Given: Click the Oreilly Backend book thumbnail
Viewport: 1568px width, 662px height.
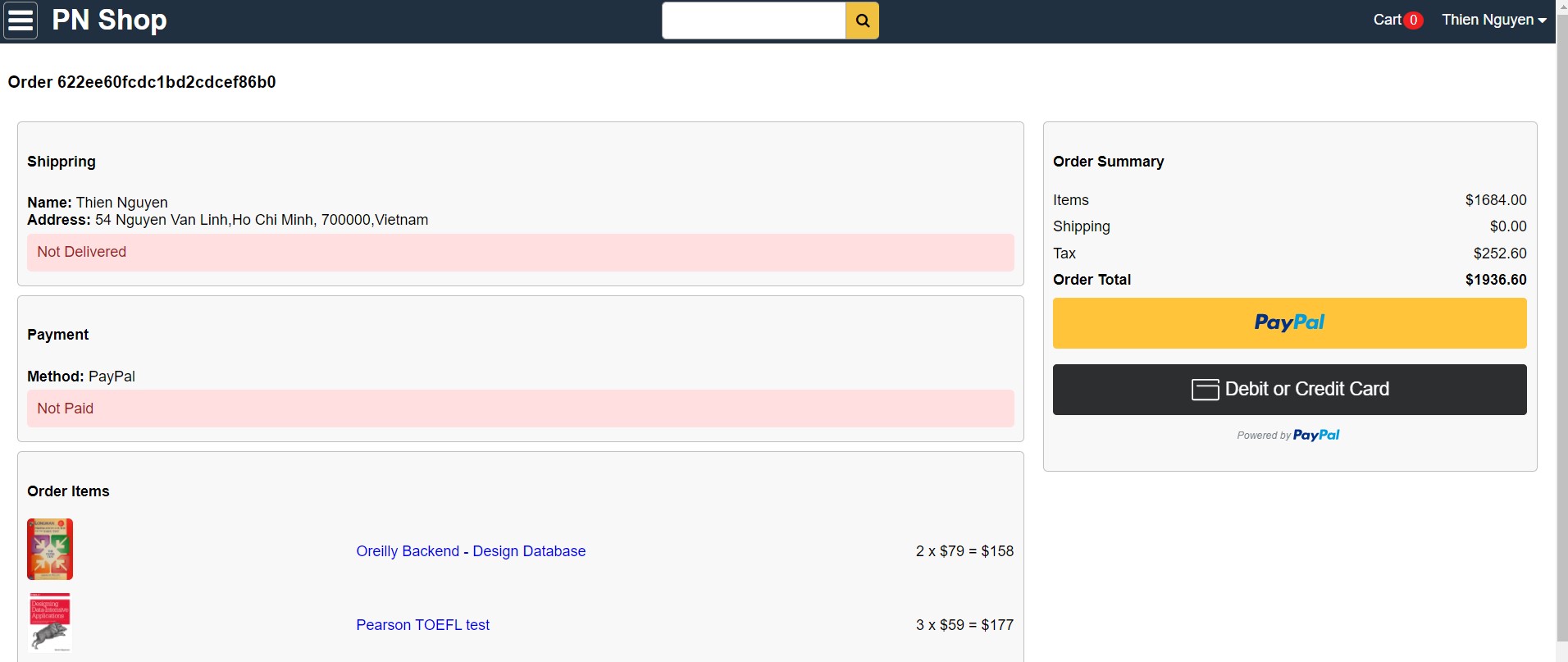Looking at the screenshot, I should (x=50, y=550).
